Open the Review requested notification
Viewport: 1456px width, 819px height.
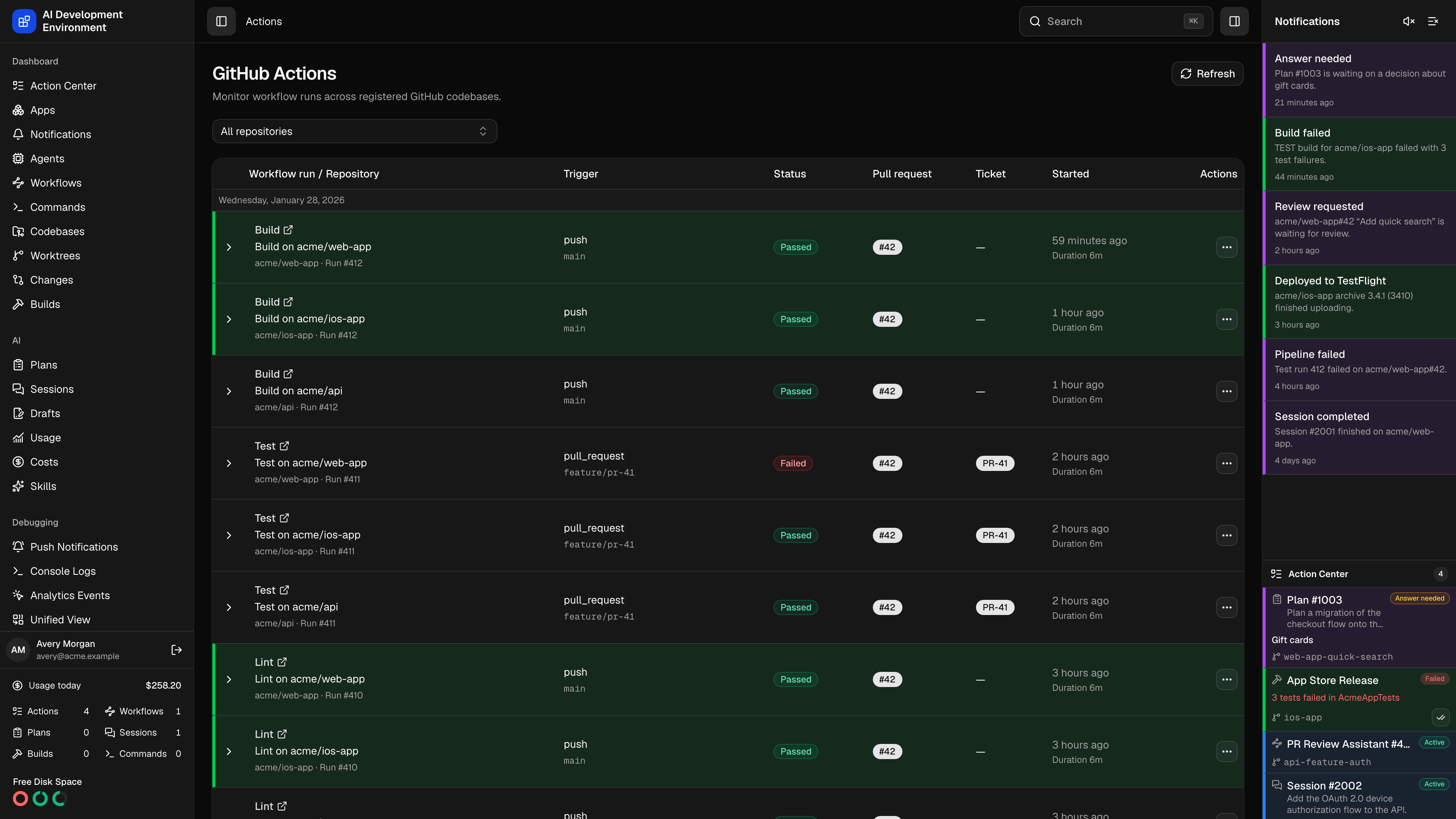point(1359,228)
